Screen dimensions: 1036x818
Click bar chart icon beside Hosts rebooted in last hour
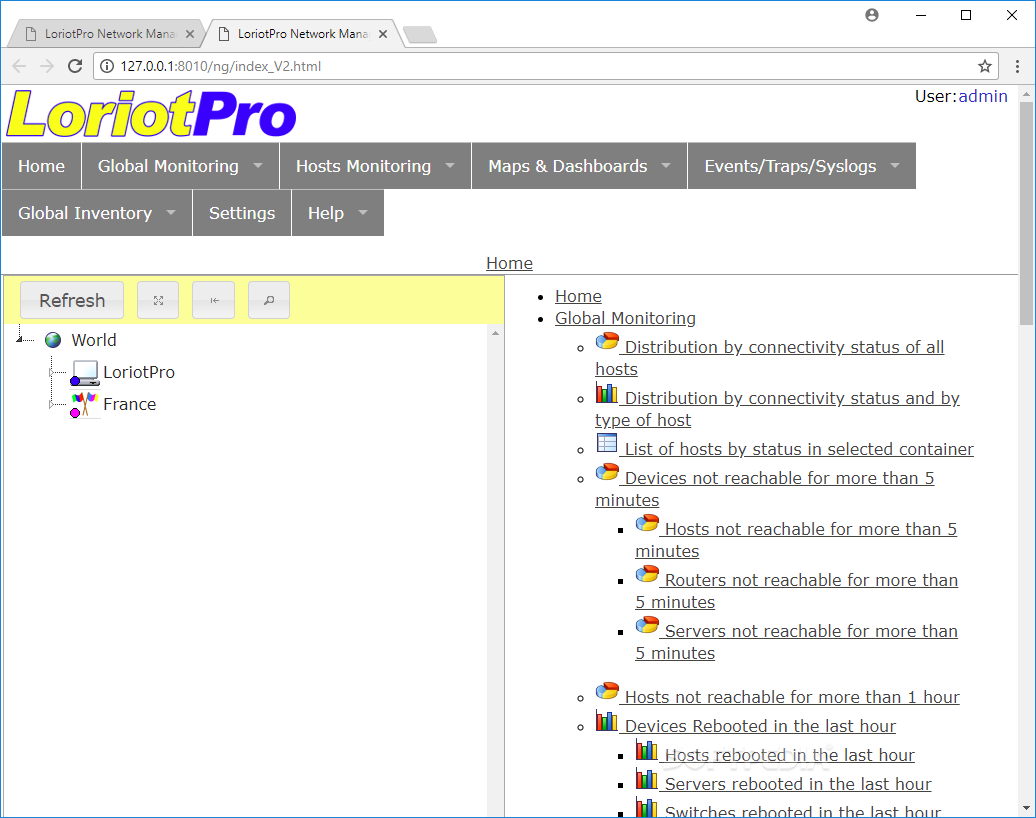click(x=647, y=750)
